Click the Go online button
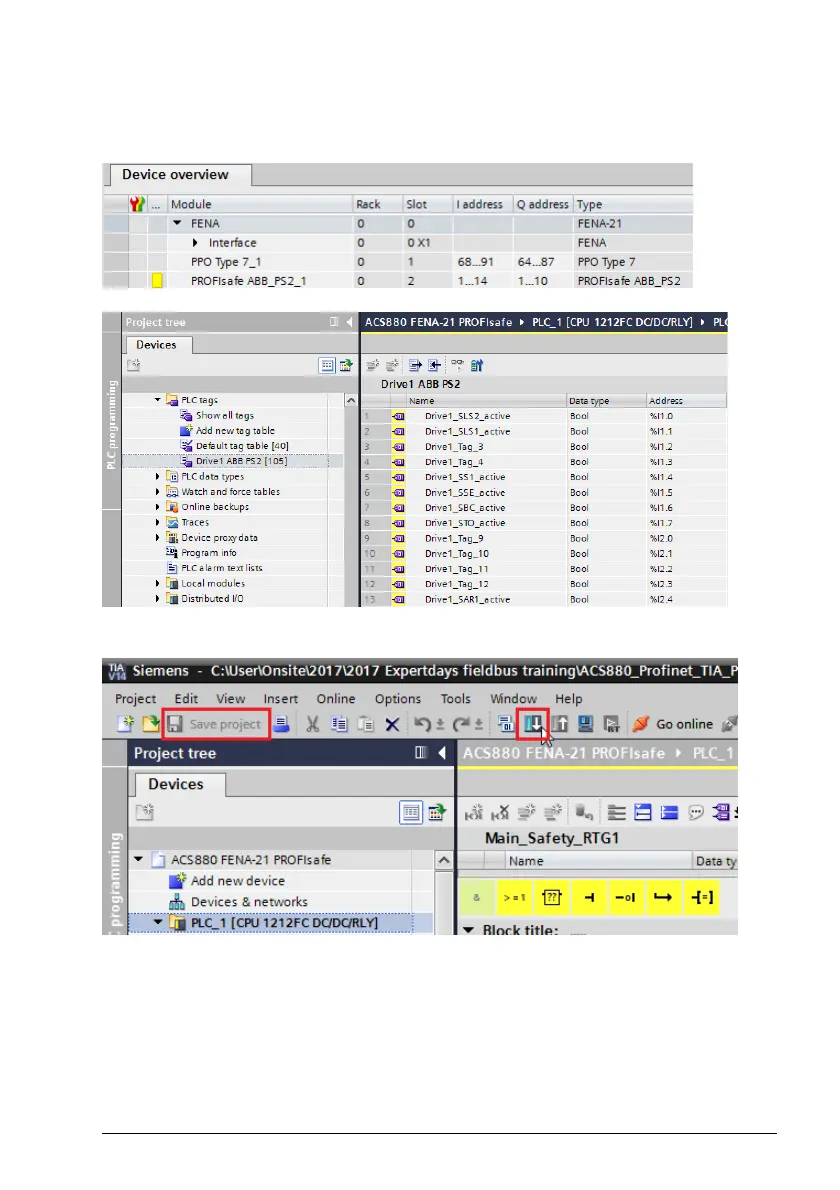 [x=673, y=724]
